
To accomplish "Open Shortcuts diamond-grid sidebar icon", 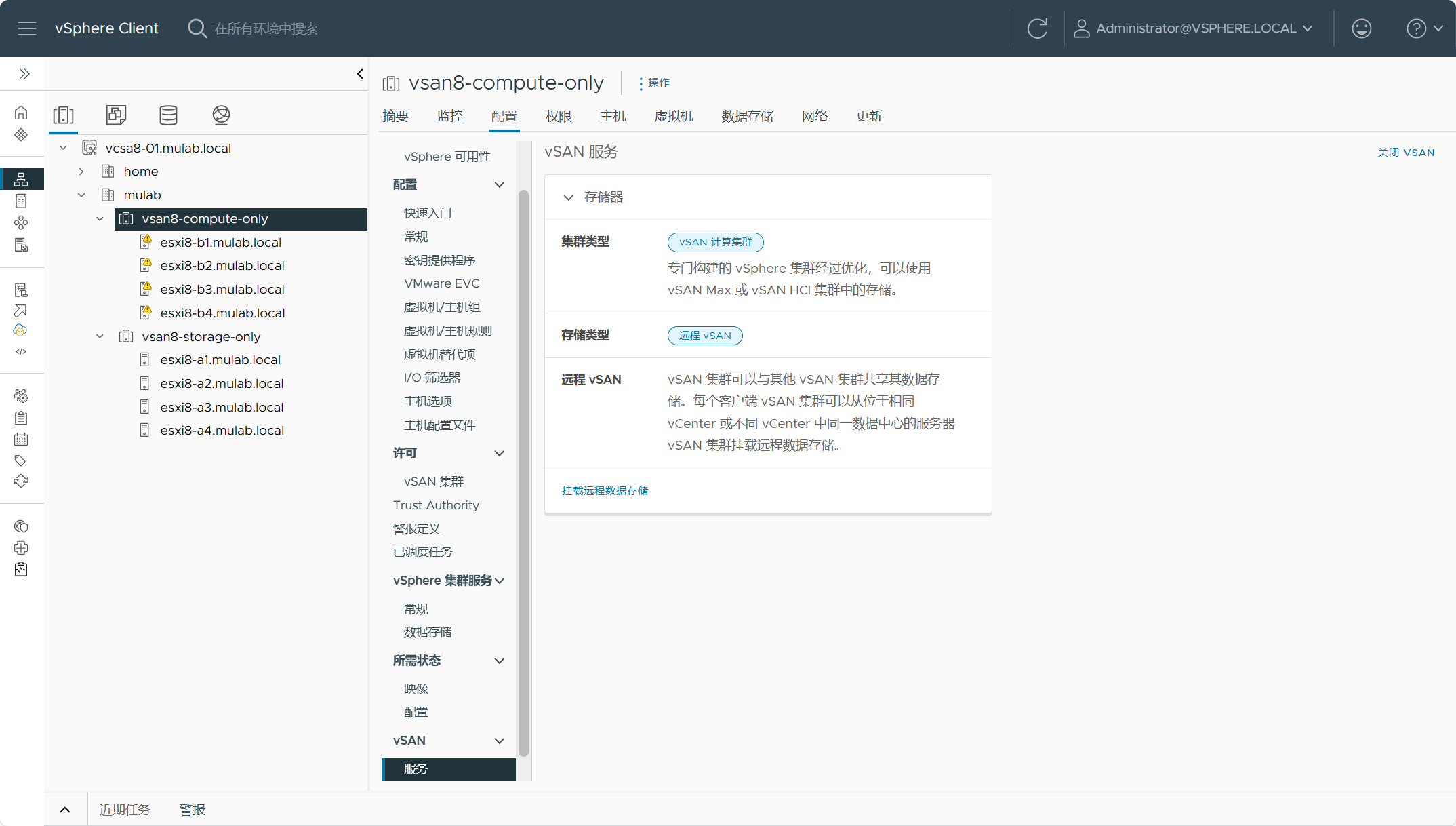I will tap(21, 134).
